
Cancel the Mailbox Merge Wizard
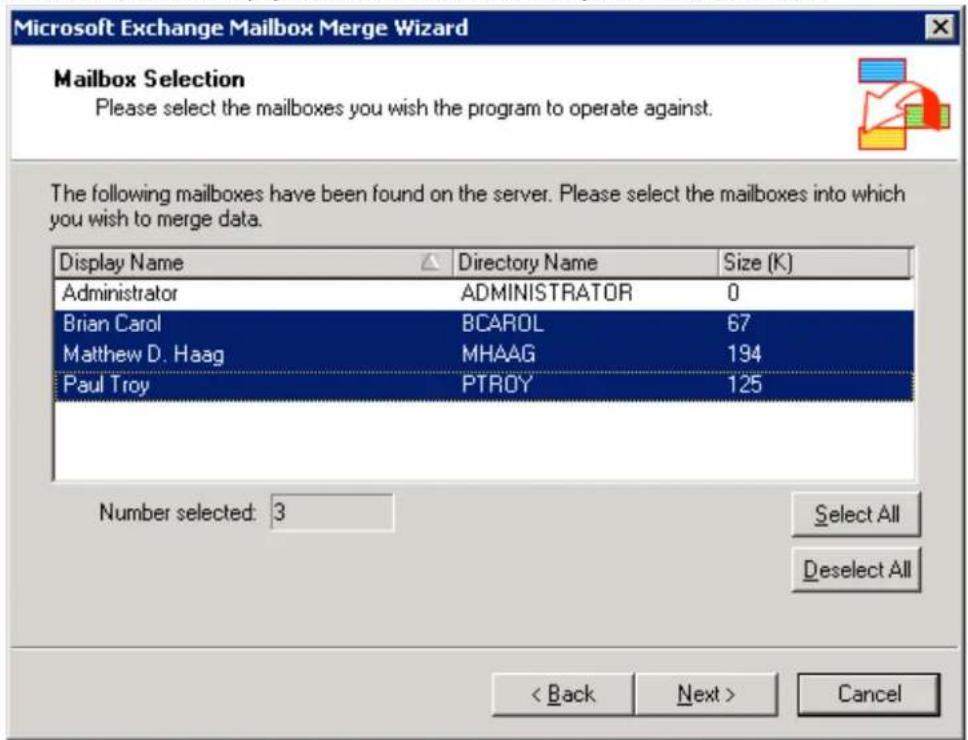[x=869, y=694]
